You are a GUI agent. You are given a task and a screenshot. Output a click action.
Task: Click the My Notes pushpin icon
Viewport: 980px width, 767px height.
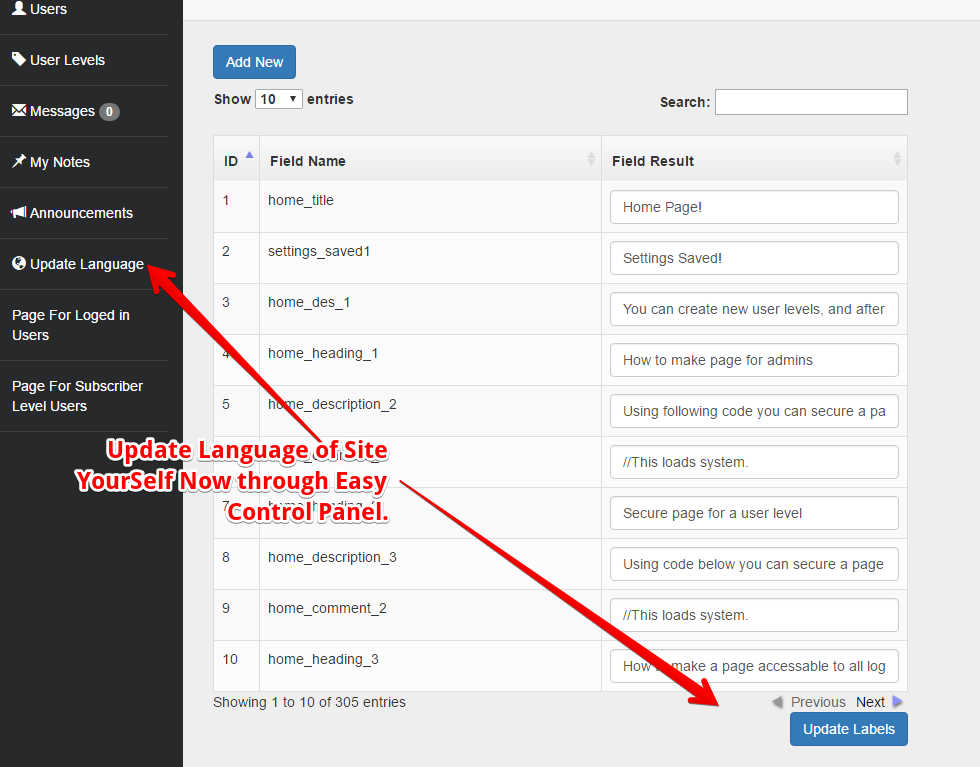tap(19, 162)
